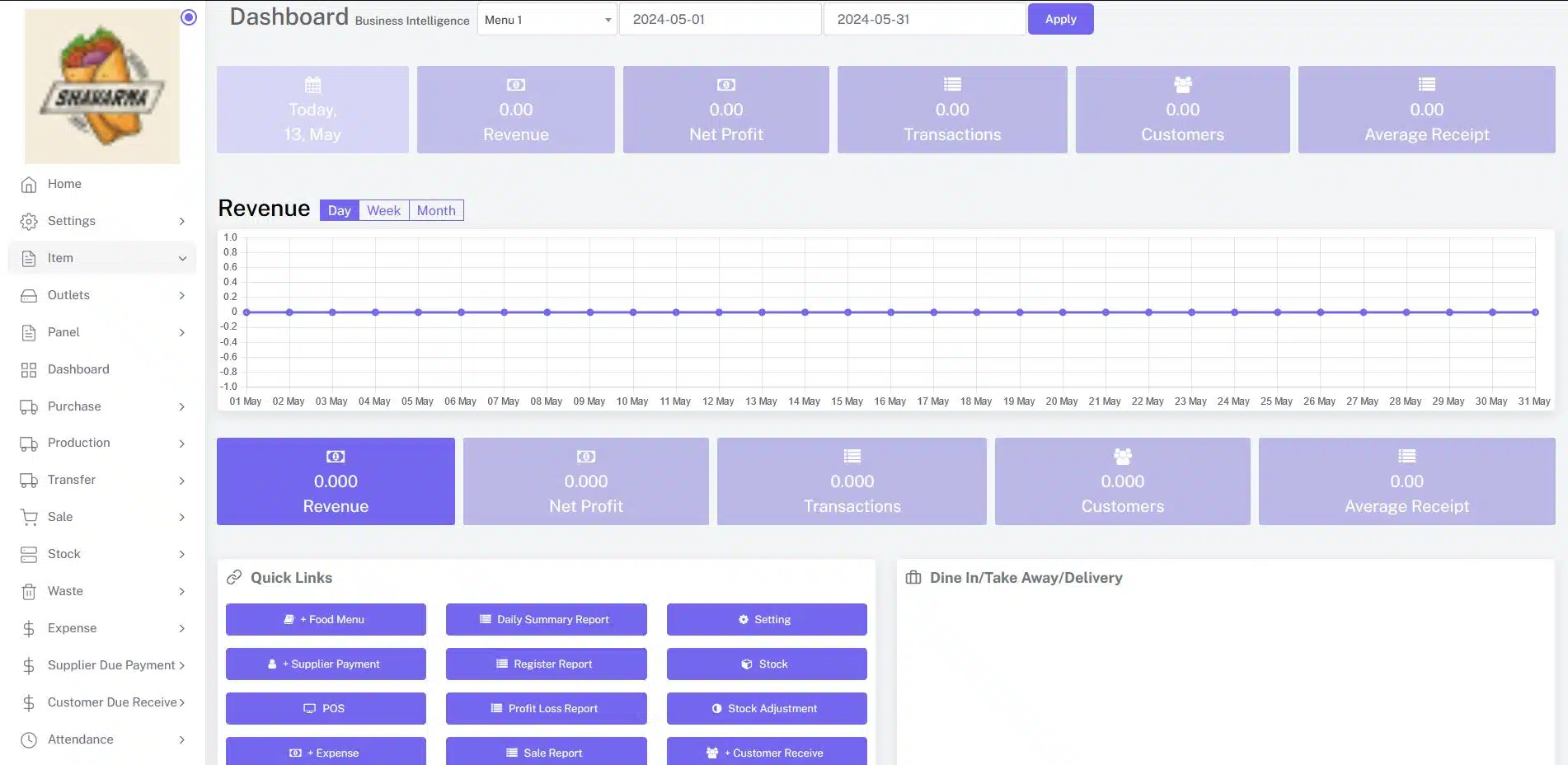Click the list icon on top Average Receipt card
Screen dimensions: 1568x765
coord(1427,84)
